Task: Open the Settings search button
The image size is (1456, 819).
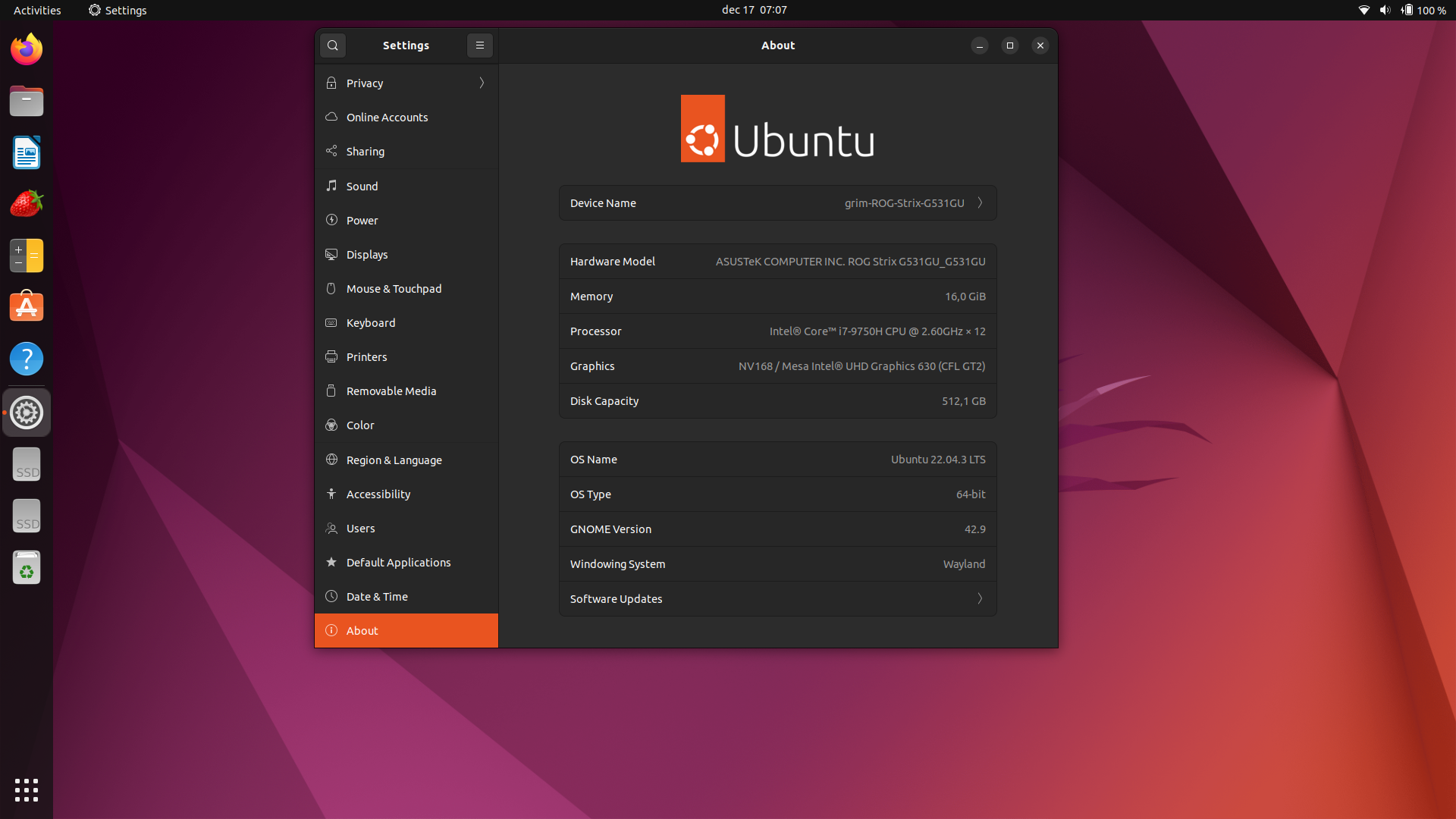Action: (x=333, y=45)
